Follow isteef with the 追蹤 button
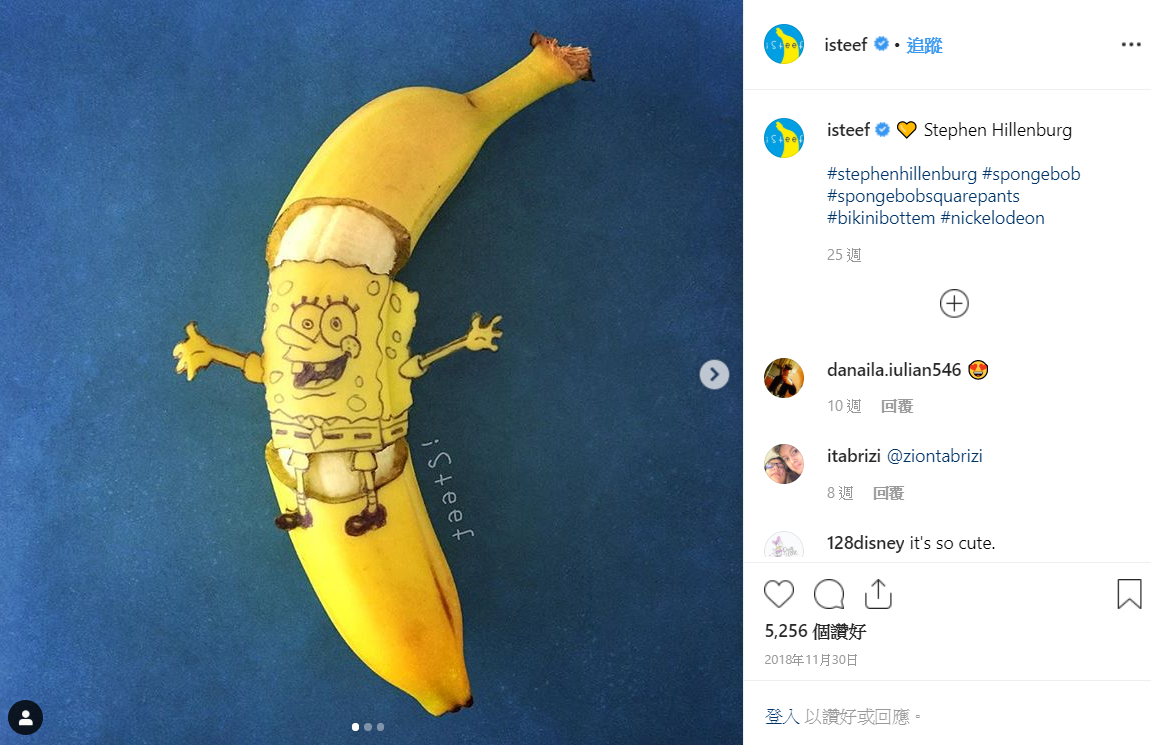 [925, 45]
